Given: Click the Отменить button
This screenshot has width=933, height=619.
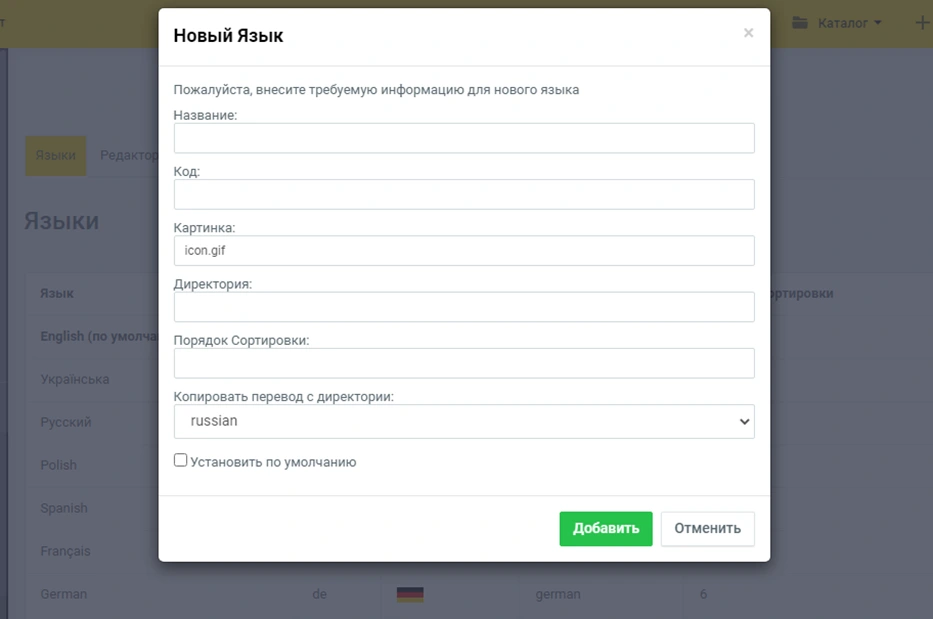Looking at the screenshot, I should (x=707, y=528).
